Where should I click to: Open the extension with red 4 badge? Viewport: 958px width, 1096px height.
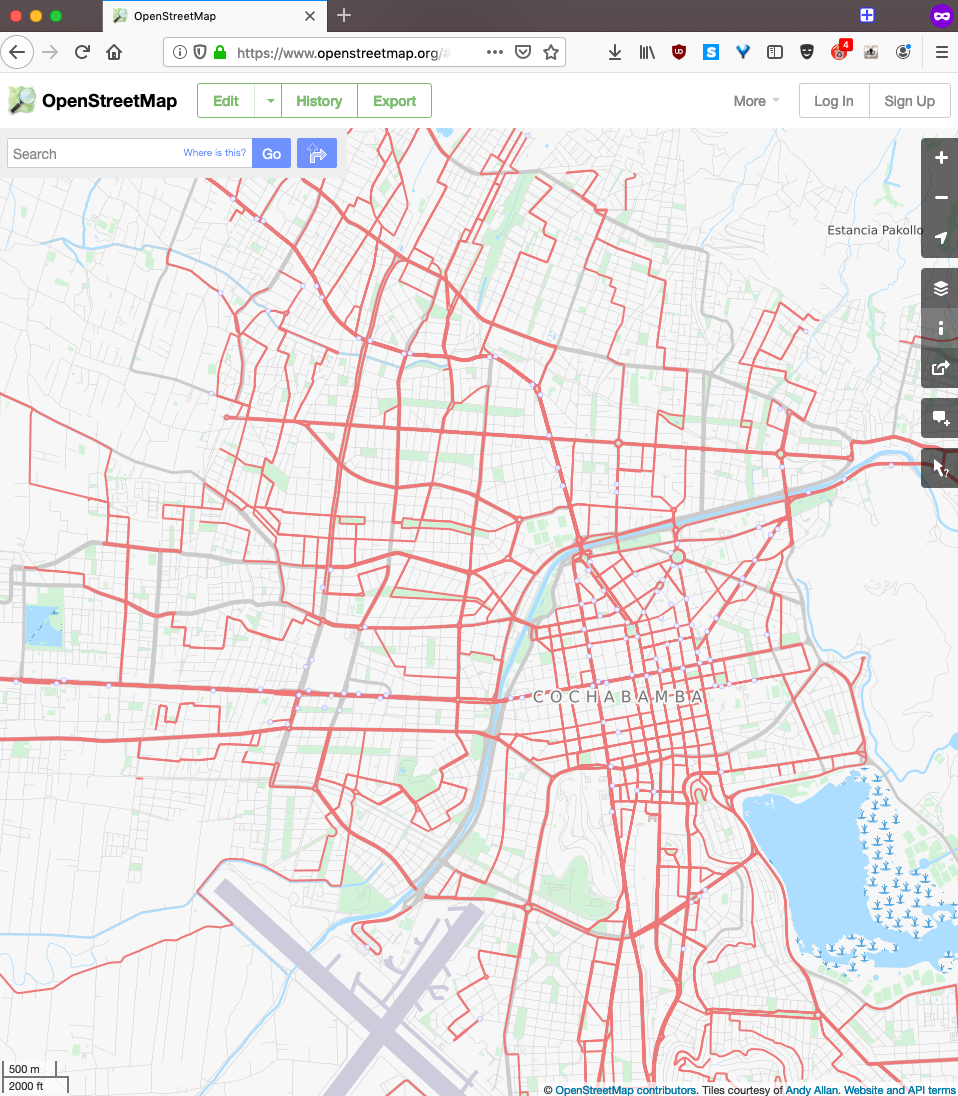click(839, 51)
